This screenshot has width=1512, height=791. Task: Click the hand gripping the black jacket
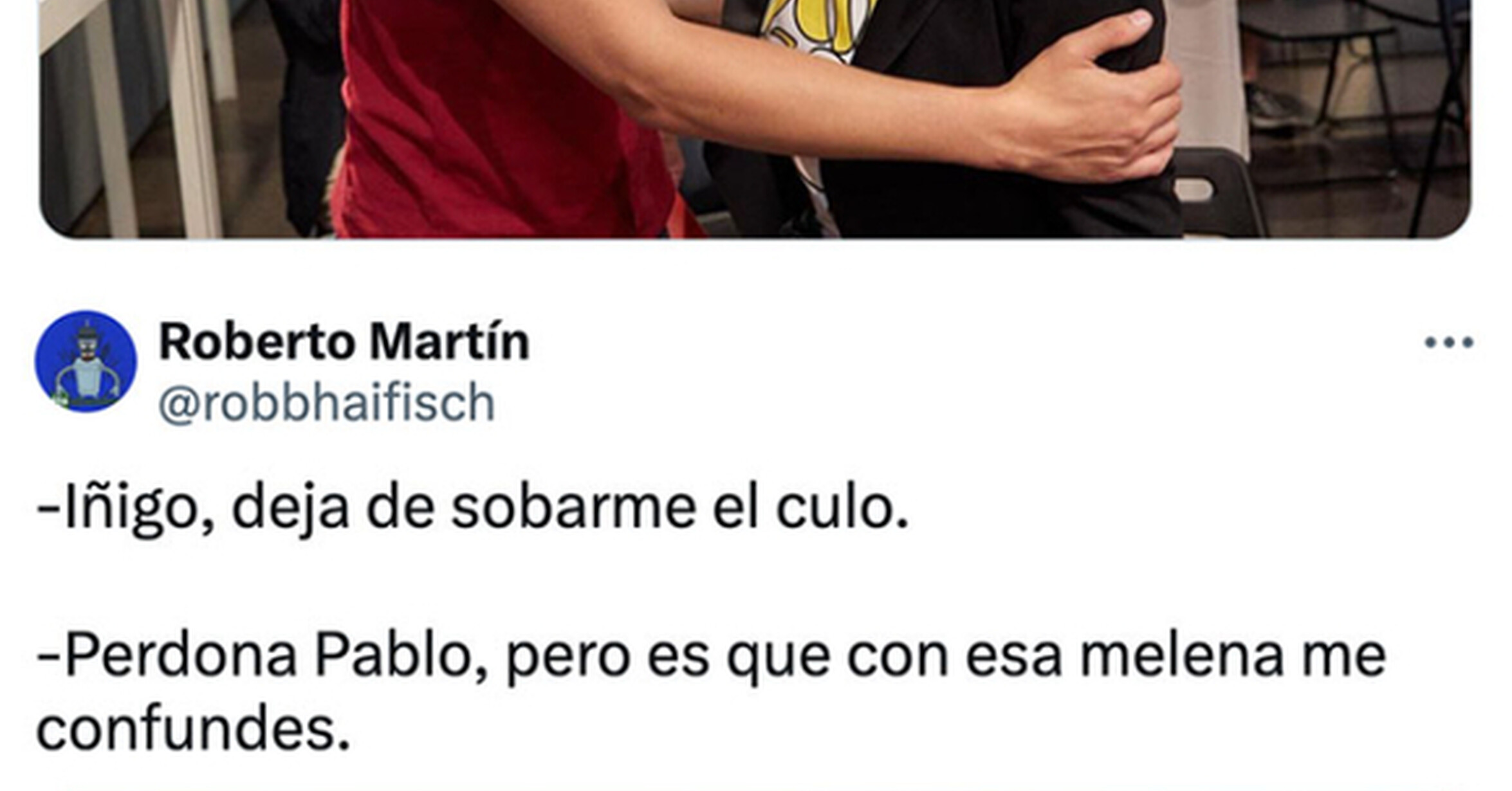[1094, 96]
